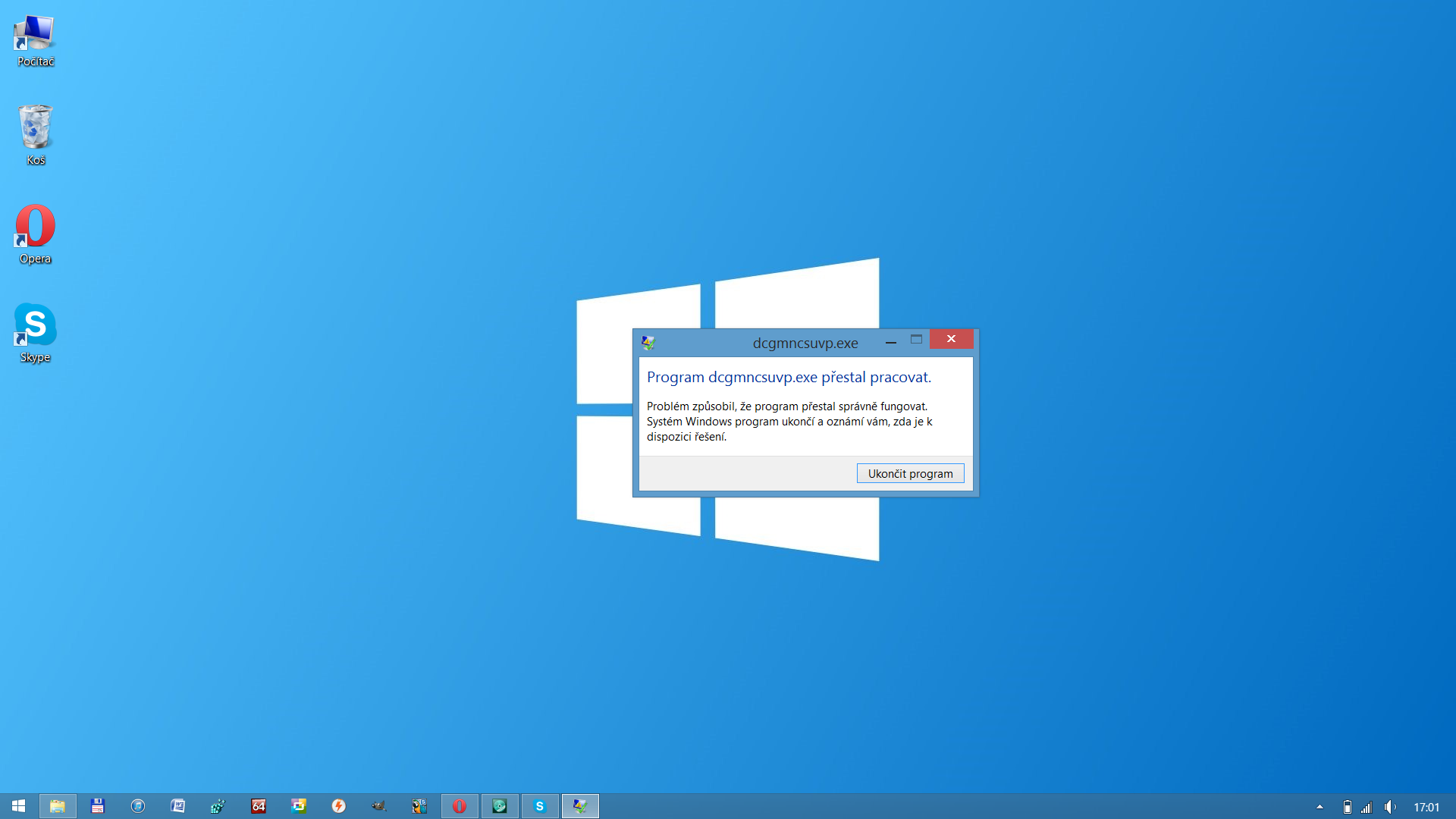Select the Opera desktop shortcut
The height and width of the screenshot is (819, 1456).
point(35,234)
